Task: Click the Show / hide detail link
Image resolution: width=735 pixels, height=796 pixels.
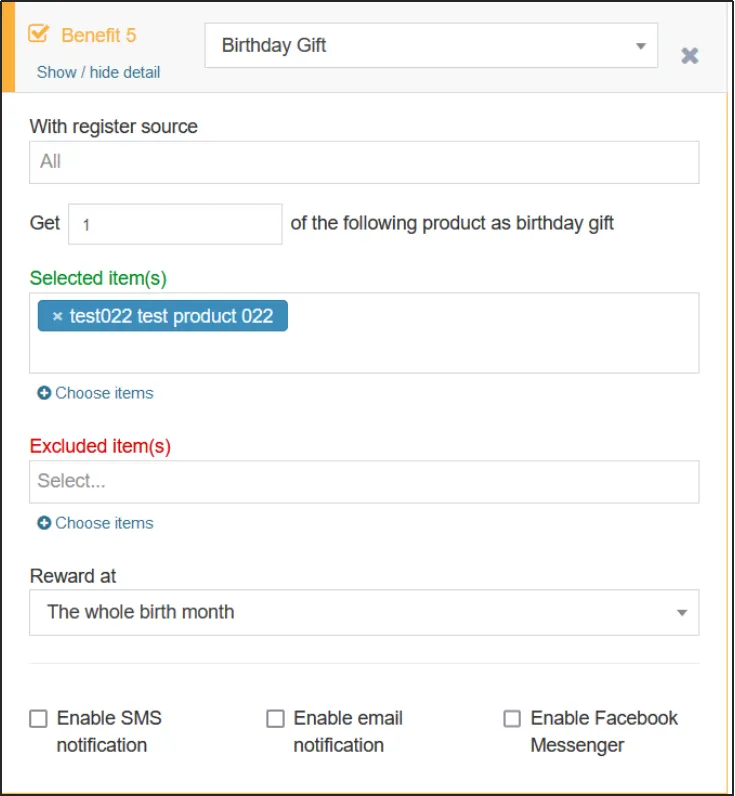Action: pyautogui.click(x=98, y=72)
